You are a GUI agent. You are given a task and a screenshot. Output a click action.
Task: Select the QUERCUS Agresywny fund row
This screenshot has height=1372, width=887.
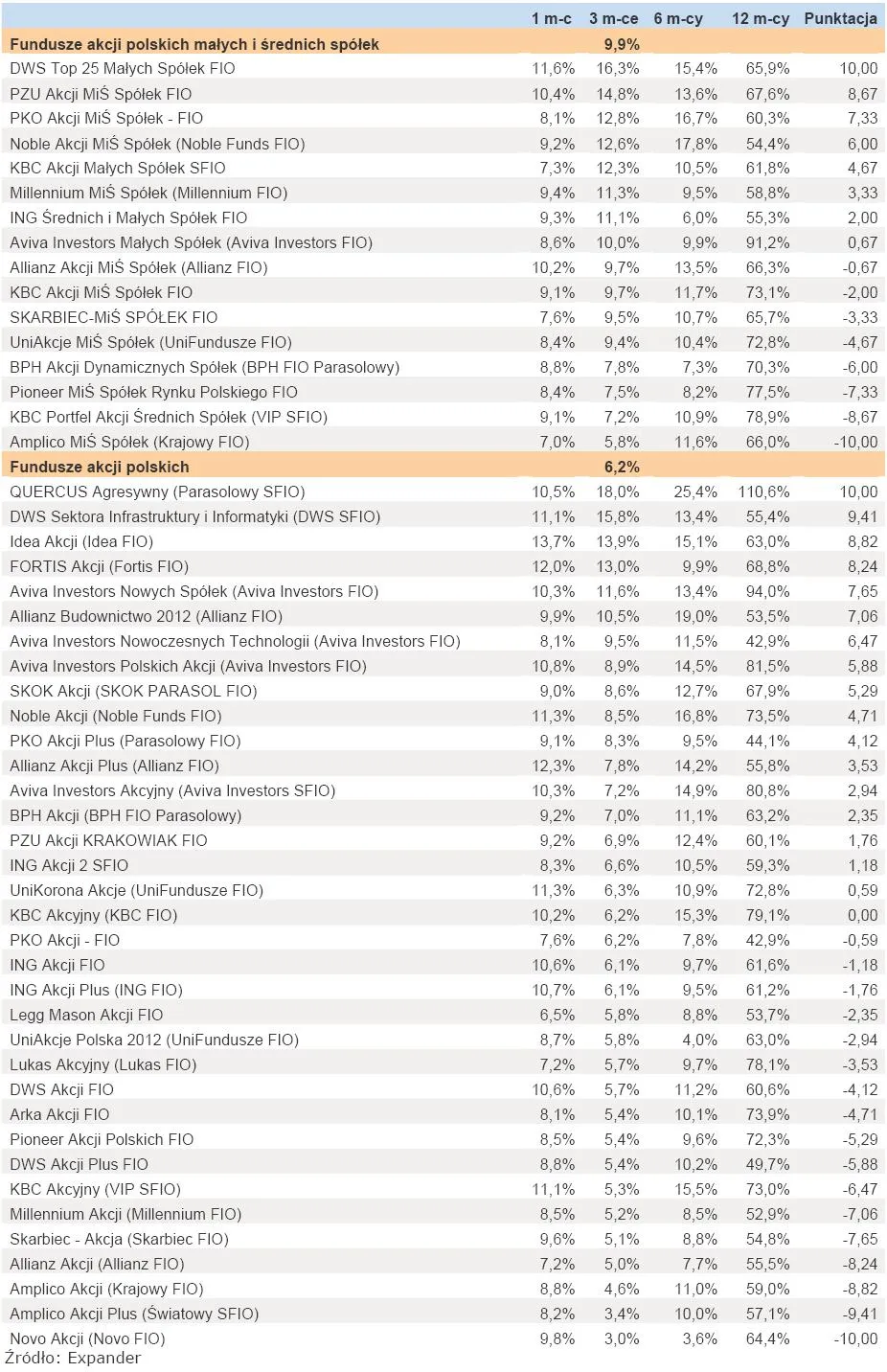[443, 492]
